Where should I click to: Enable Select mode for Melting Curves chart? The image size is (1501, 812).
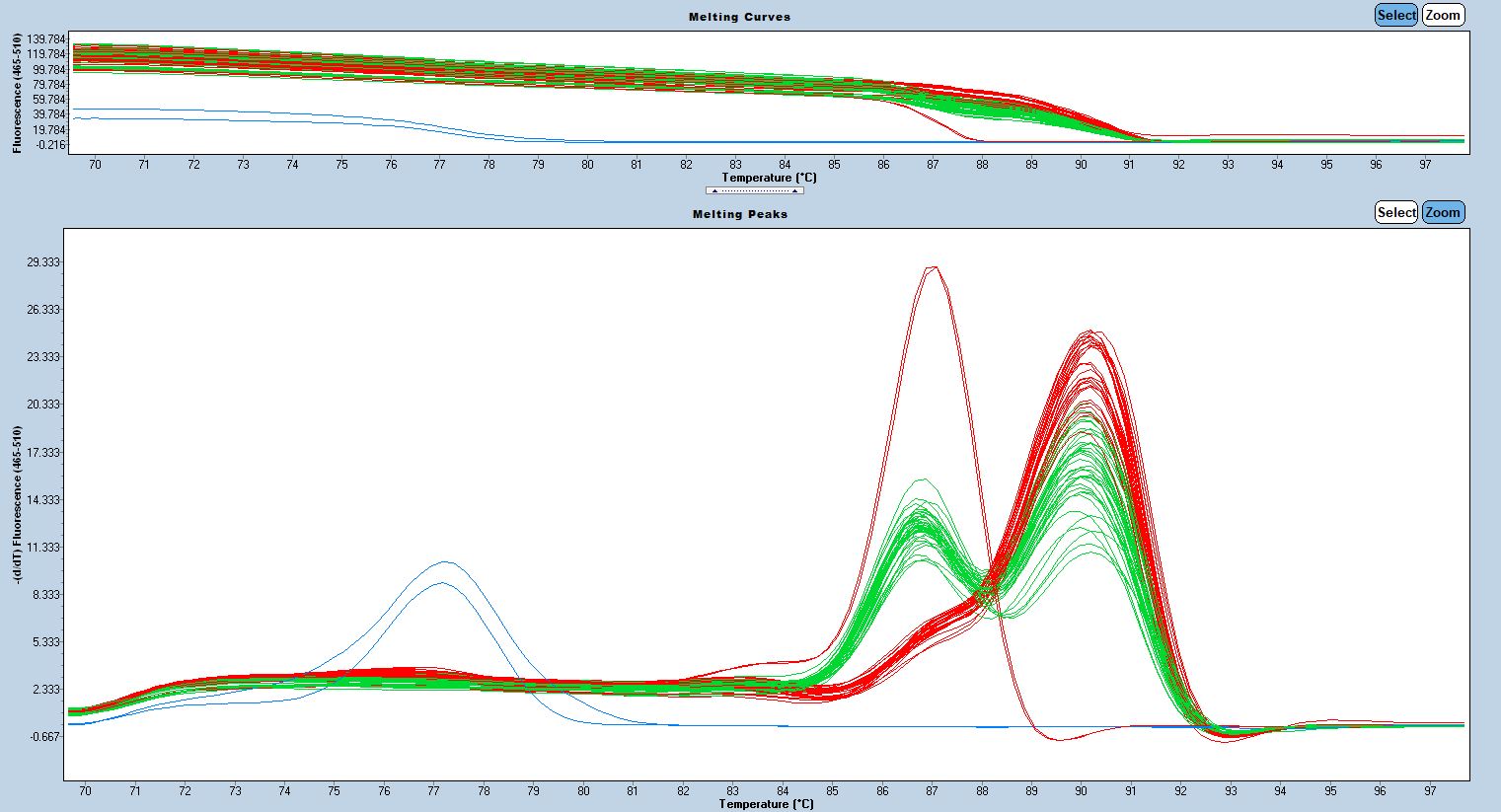point(1396,15)
